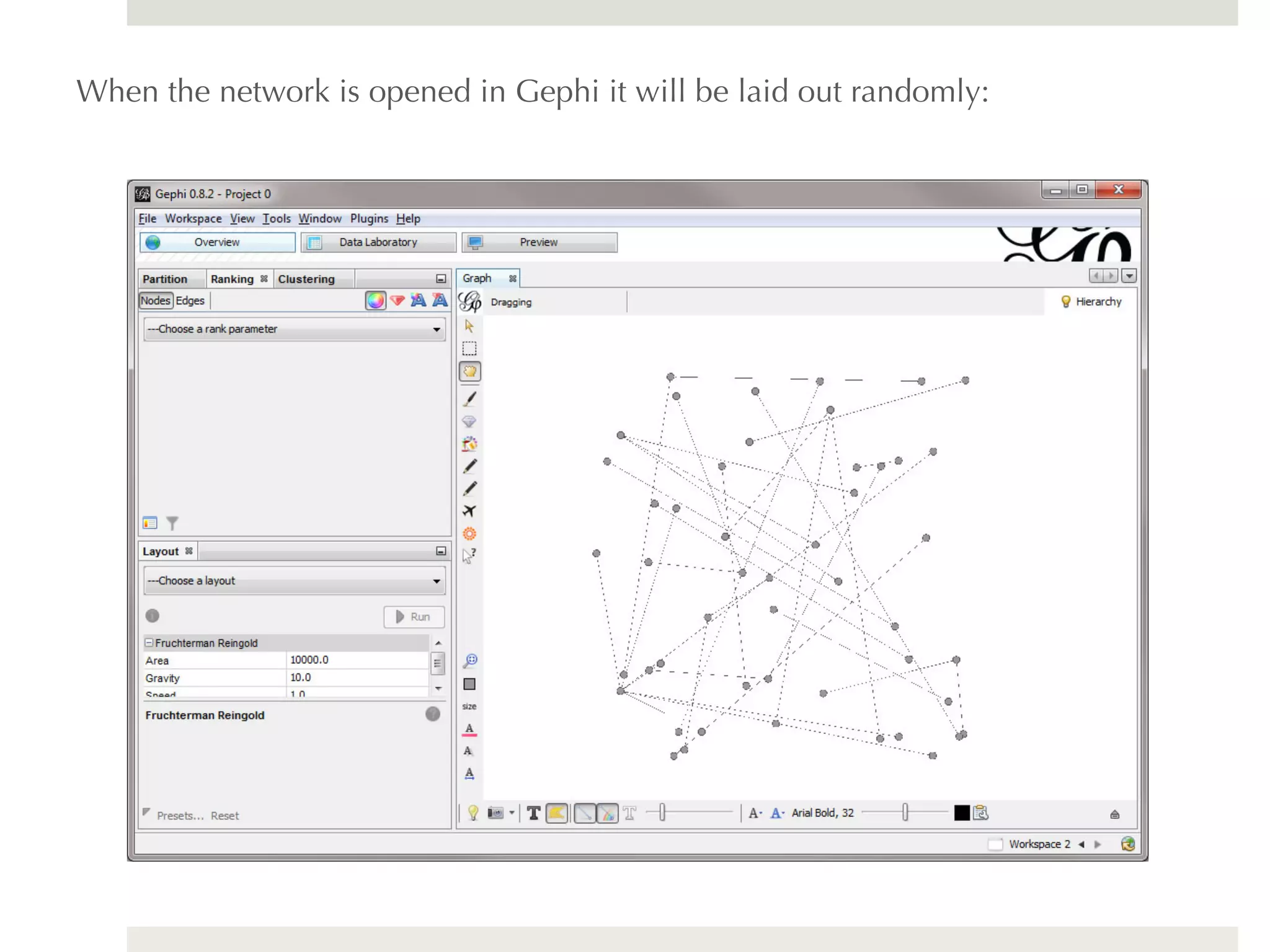Toggle show edges button
The height and width of the screenshot is (952, 1270).
[x=585, y=813]
